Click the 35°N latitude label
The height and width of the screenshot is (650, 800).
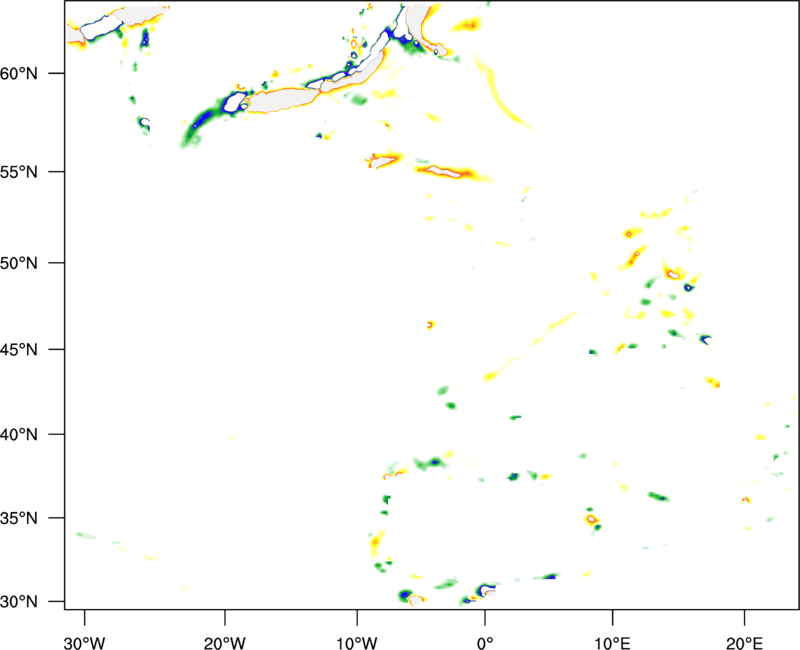pos(19,518)
